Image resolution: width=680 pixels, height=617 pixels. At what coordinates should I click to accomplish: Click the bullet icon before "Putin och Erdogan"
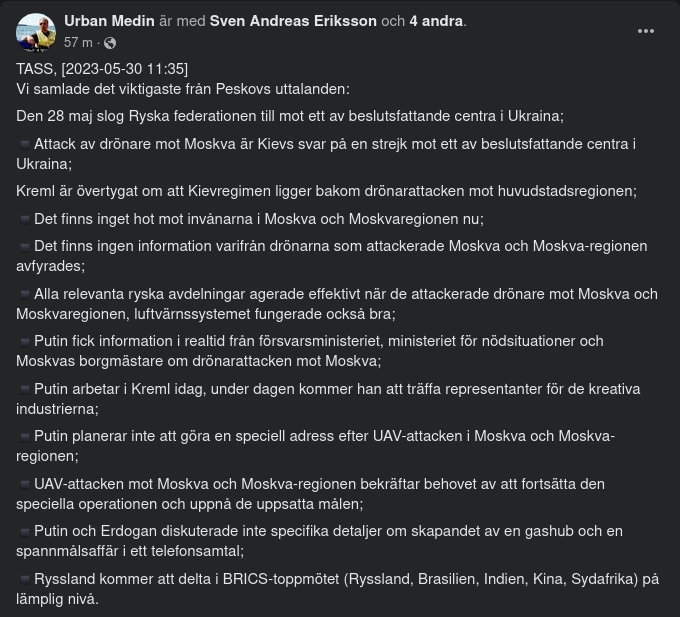(x=24, y=531)
